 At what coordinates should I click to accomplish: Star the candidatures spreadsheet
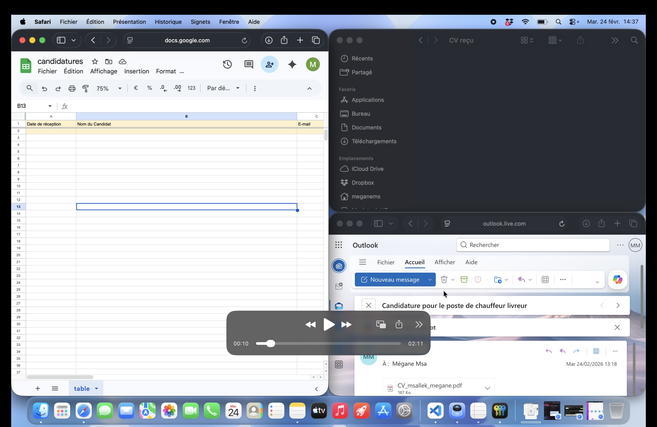click(95, 61)
